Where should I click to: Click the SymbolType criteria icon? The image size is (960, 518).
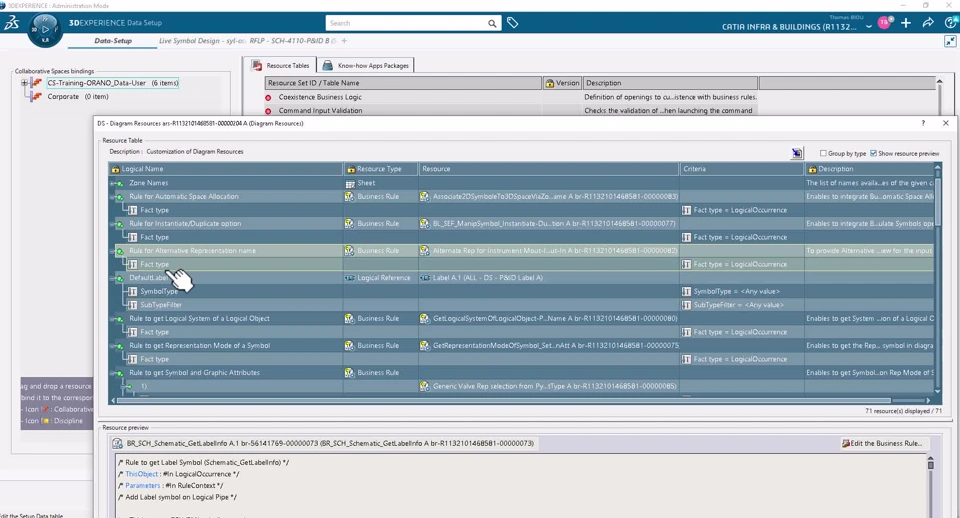click(686, 291)
